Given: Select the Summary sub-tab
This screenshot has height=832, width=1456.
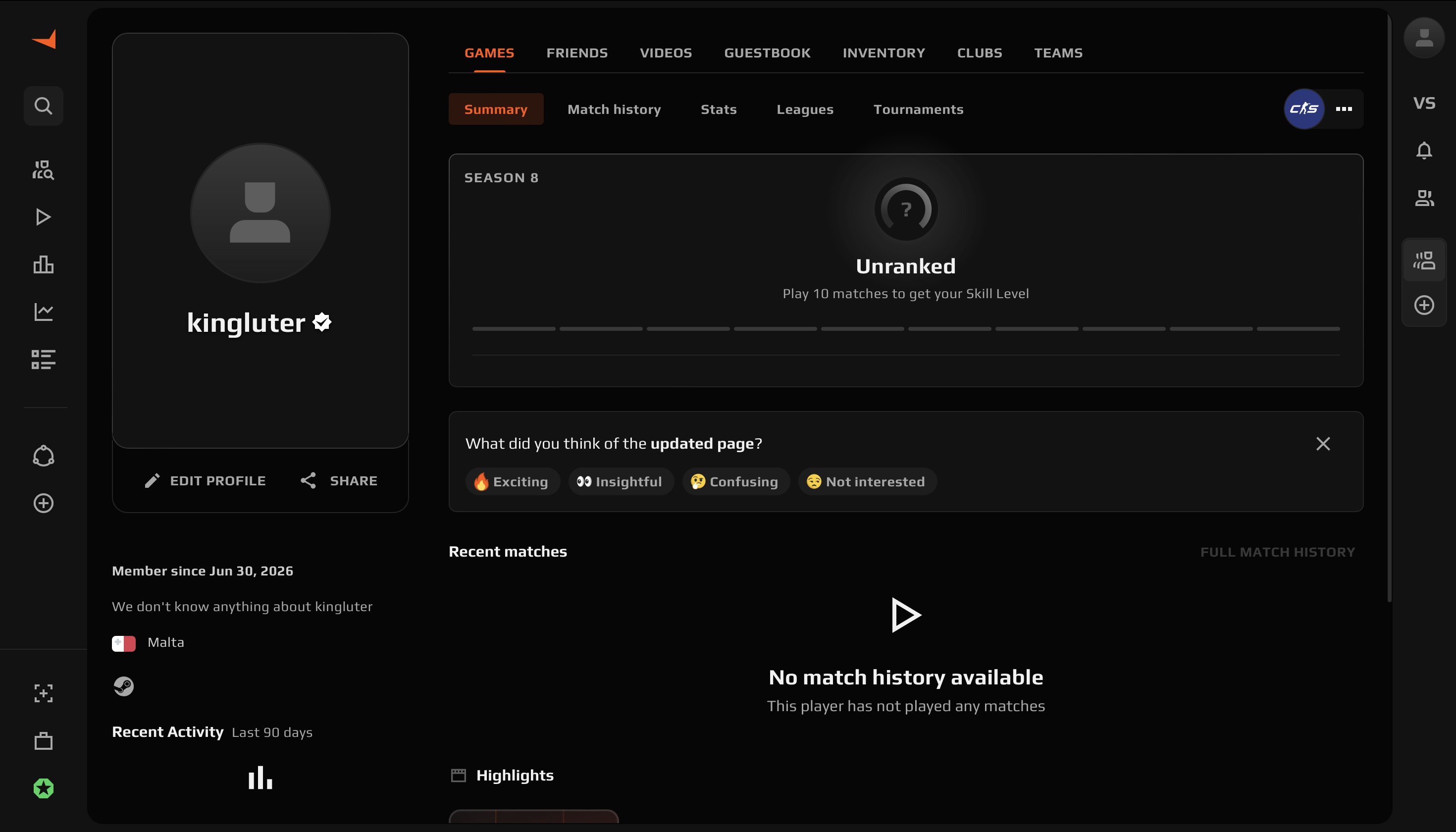Looking at the screenshot, I should point(495,109).
